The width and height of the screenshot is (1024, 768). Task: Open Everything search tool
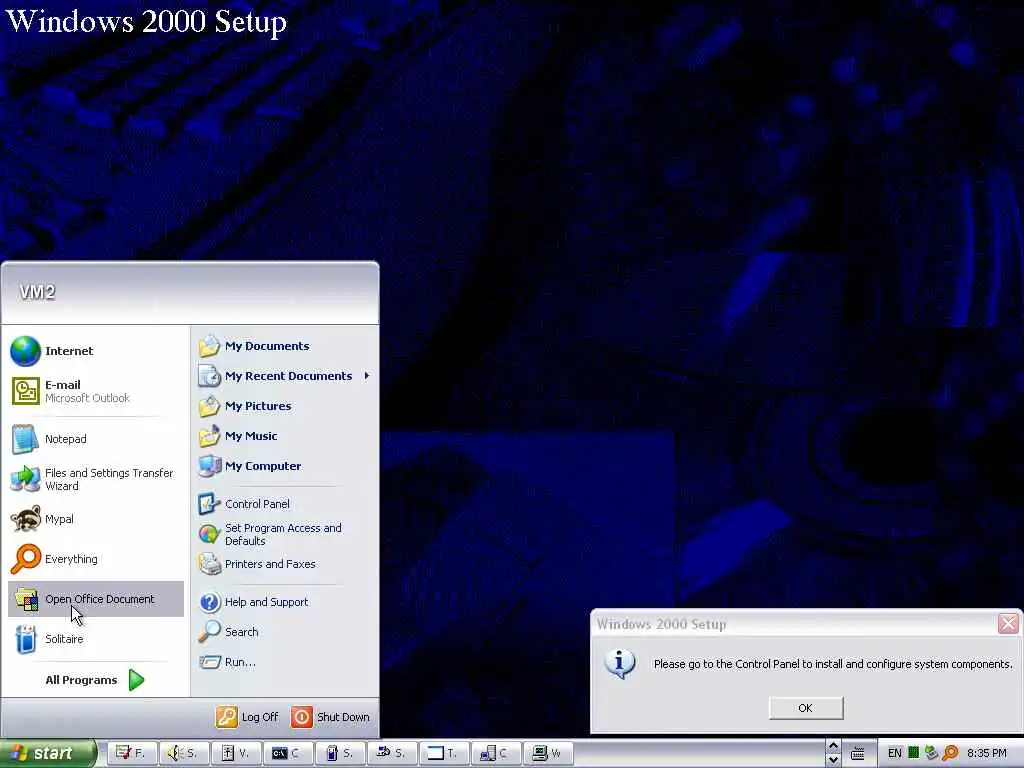coord(96,559)
